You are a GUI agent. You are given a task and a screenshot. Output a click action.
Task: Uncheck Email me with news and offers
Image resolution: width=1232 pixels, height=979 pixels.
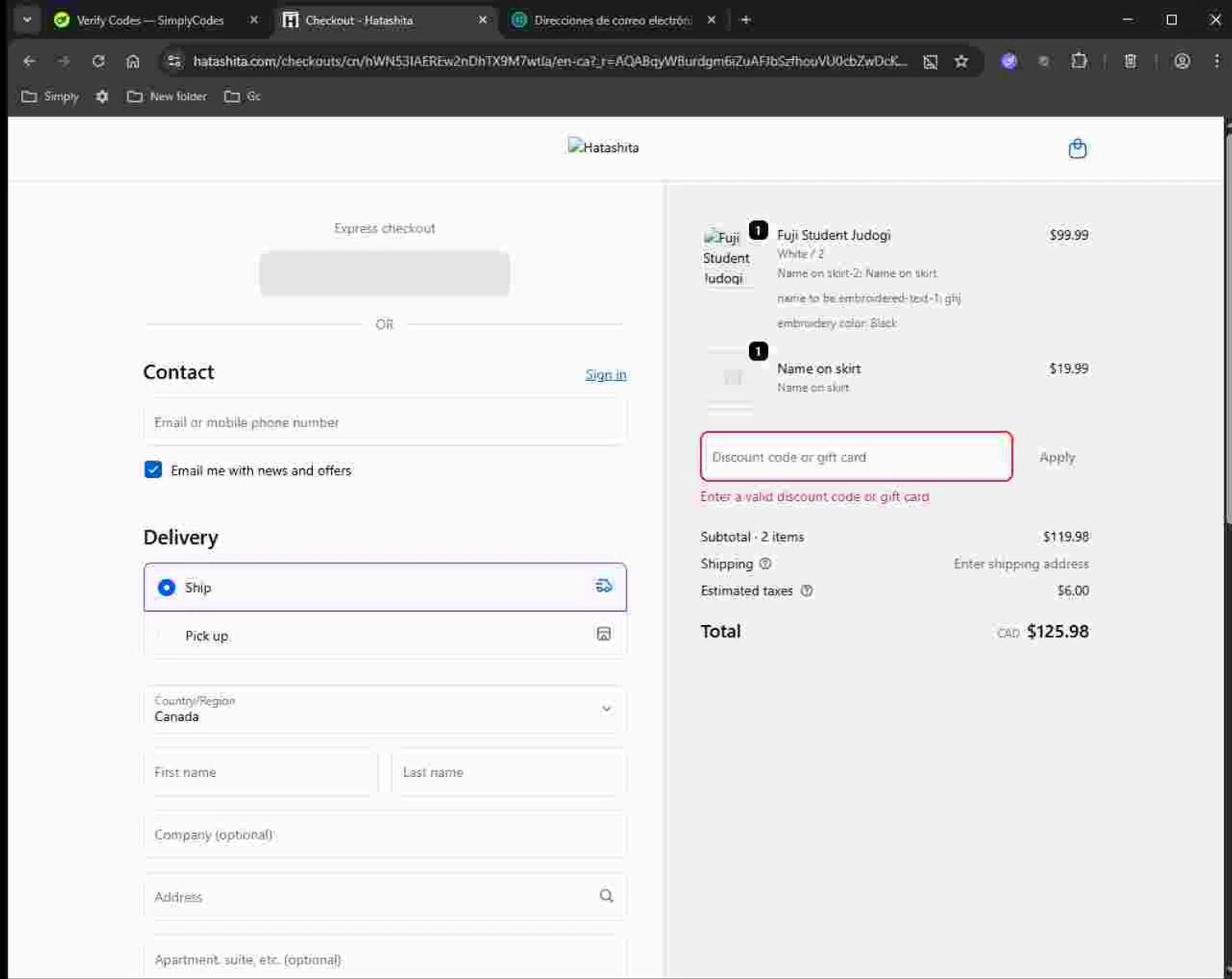click(x=153, y=470)
